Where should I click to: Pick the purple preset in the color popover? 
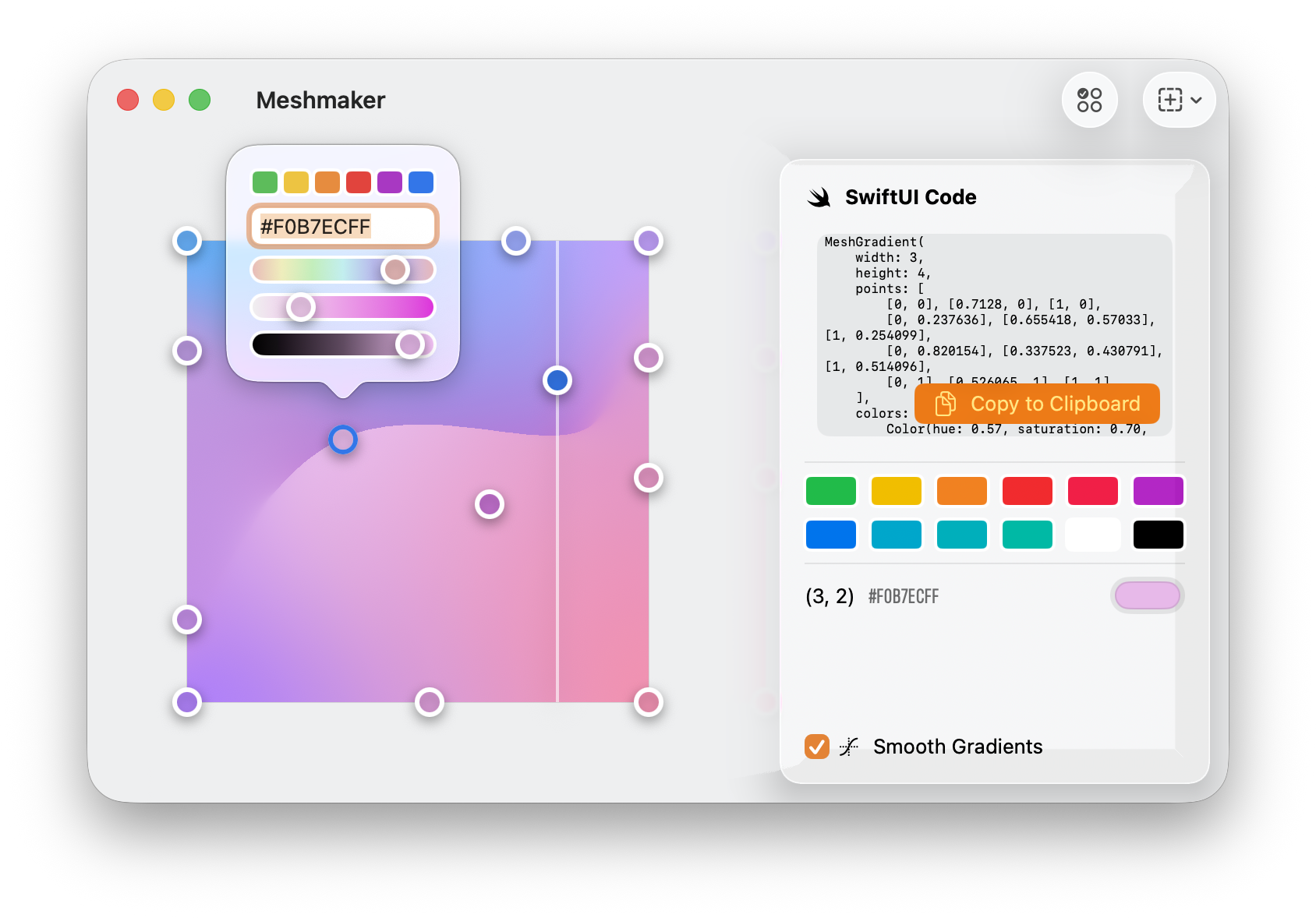click(390, 182)
